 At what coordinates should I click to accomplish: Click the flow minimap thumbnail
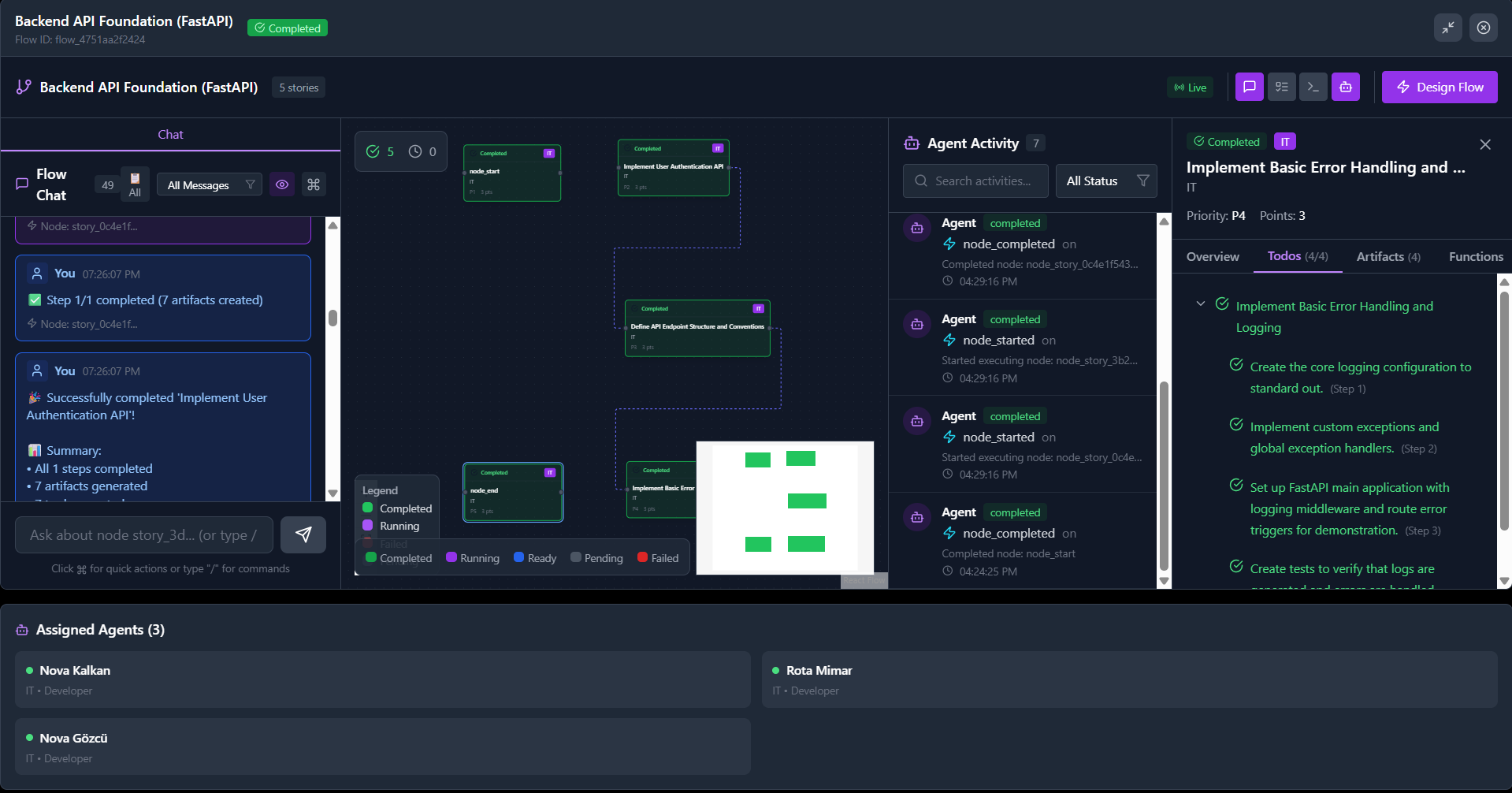pos(785,508)
